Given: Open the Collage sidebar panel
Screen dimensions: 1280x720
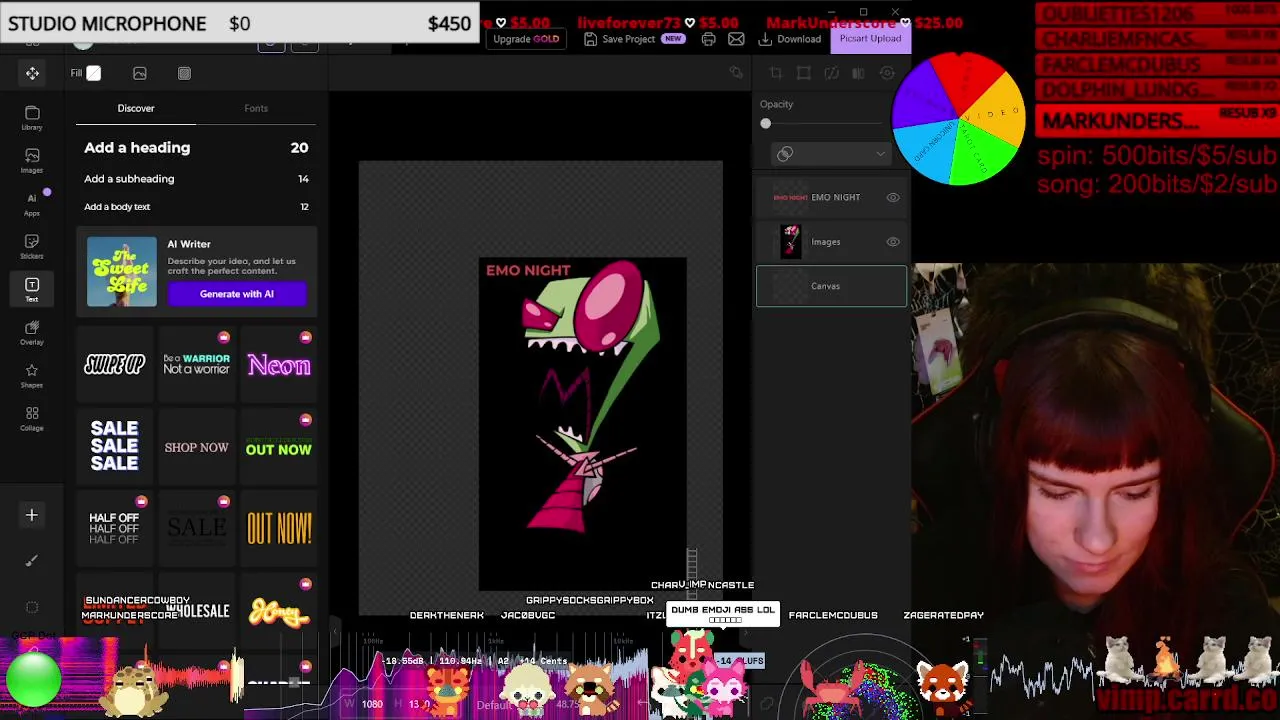Looking at the screenshot, I should tap(32, 419).
